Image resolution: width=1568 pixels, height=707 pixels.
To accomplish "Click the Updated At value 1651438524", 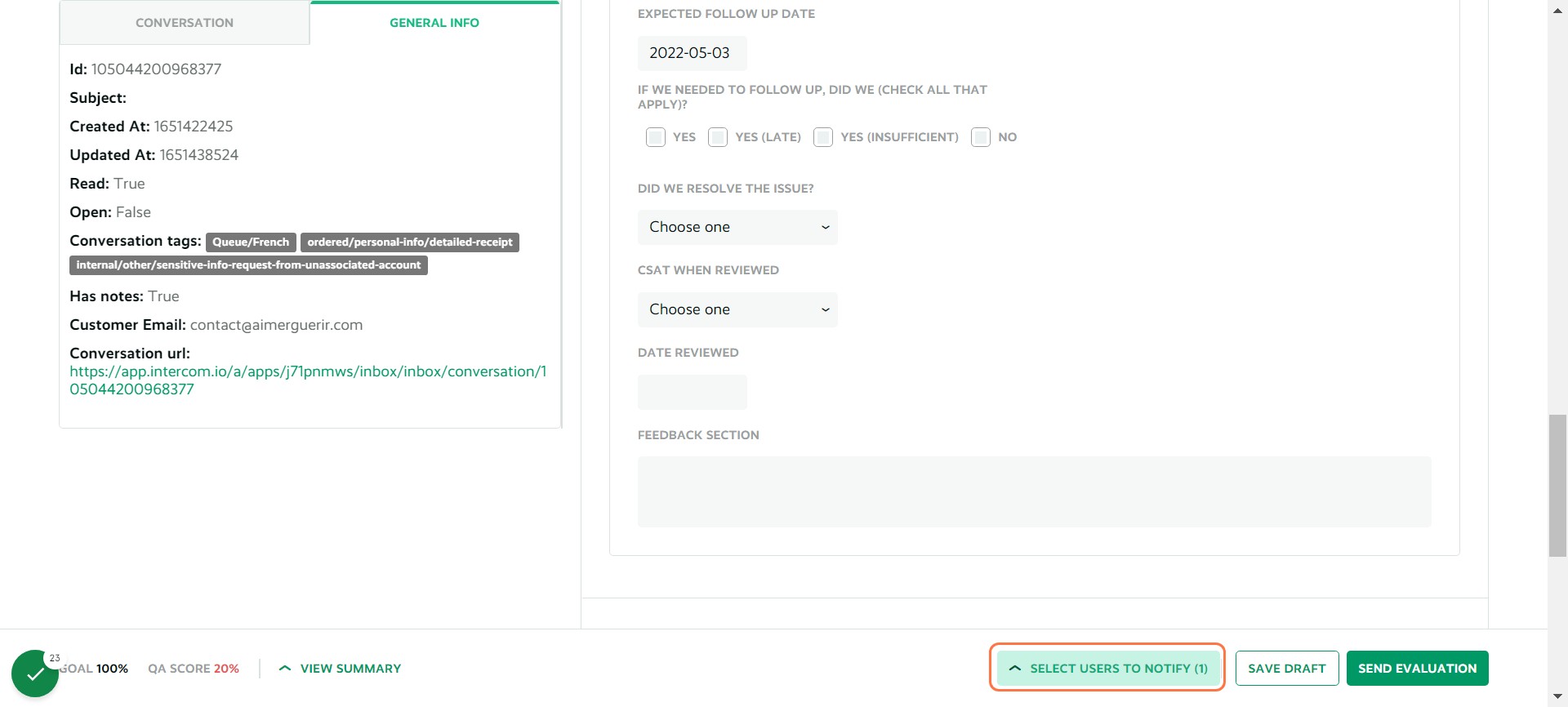I will click(x=199, y=155).
